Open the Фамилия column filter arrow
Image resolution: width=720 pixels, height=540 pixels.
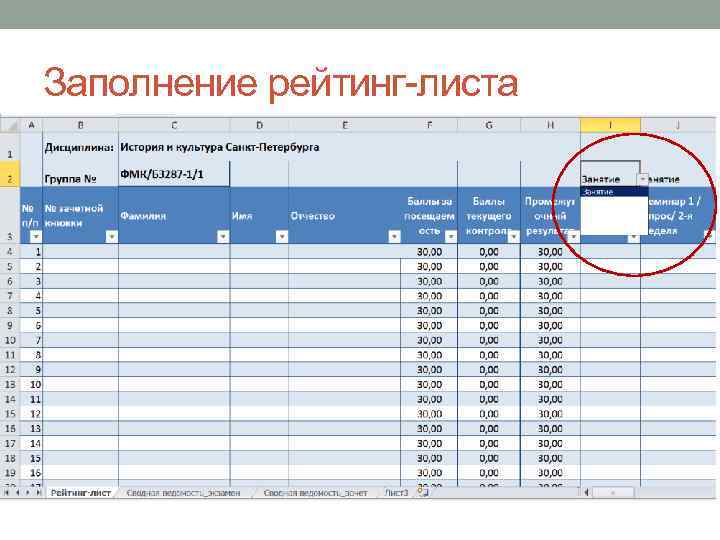[223, 236]
